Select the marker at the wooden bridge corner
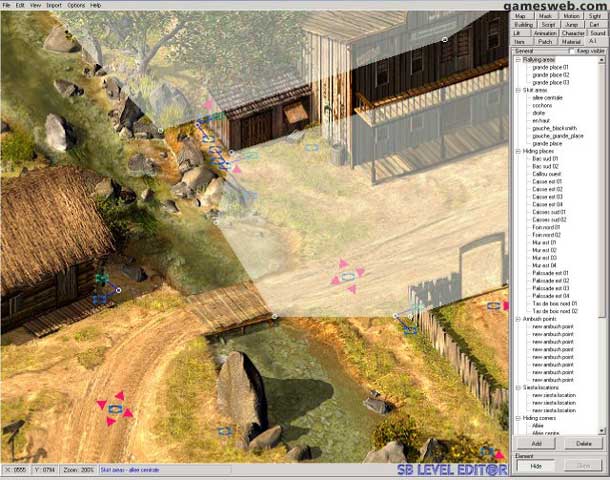The image size is (610, 480). 275,317
